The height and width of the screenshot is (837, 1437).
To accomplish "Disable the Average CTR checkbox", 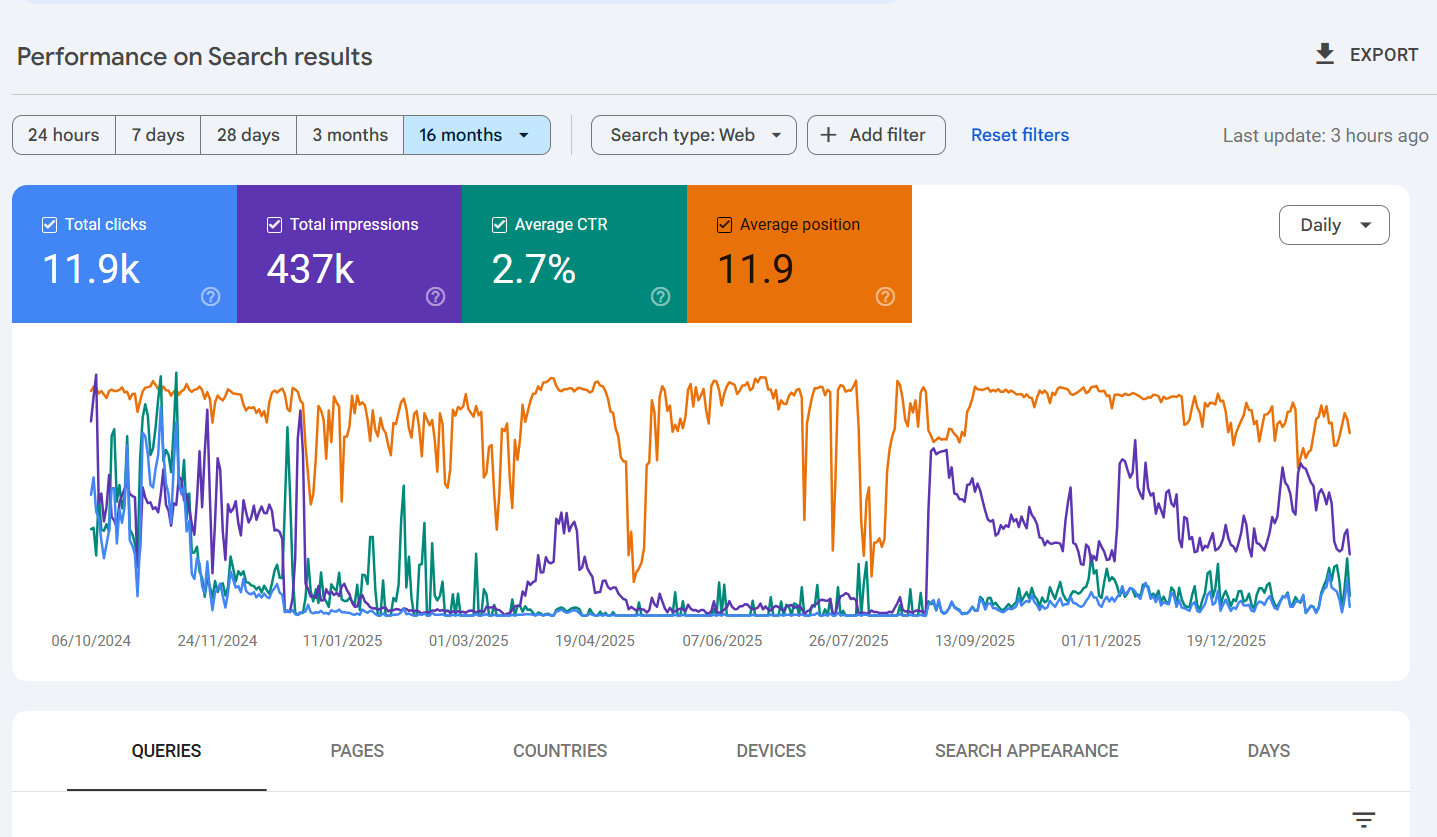I will [x=500, y=225].
